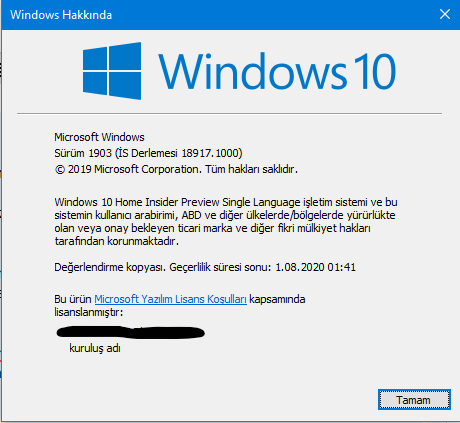Click the Bu ürün text before the link
The image size is (460, 423).
click(73, 299)
